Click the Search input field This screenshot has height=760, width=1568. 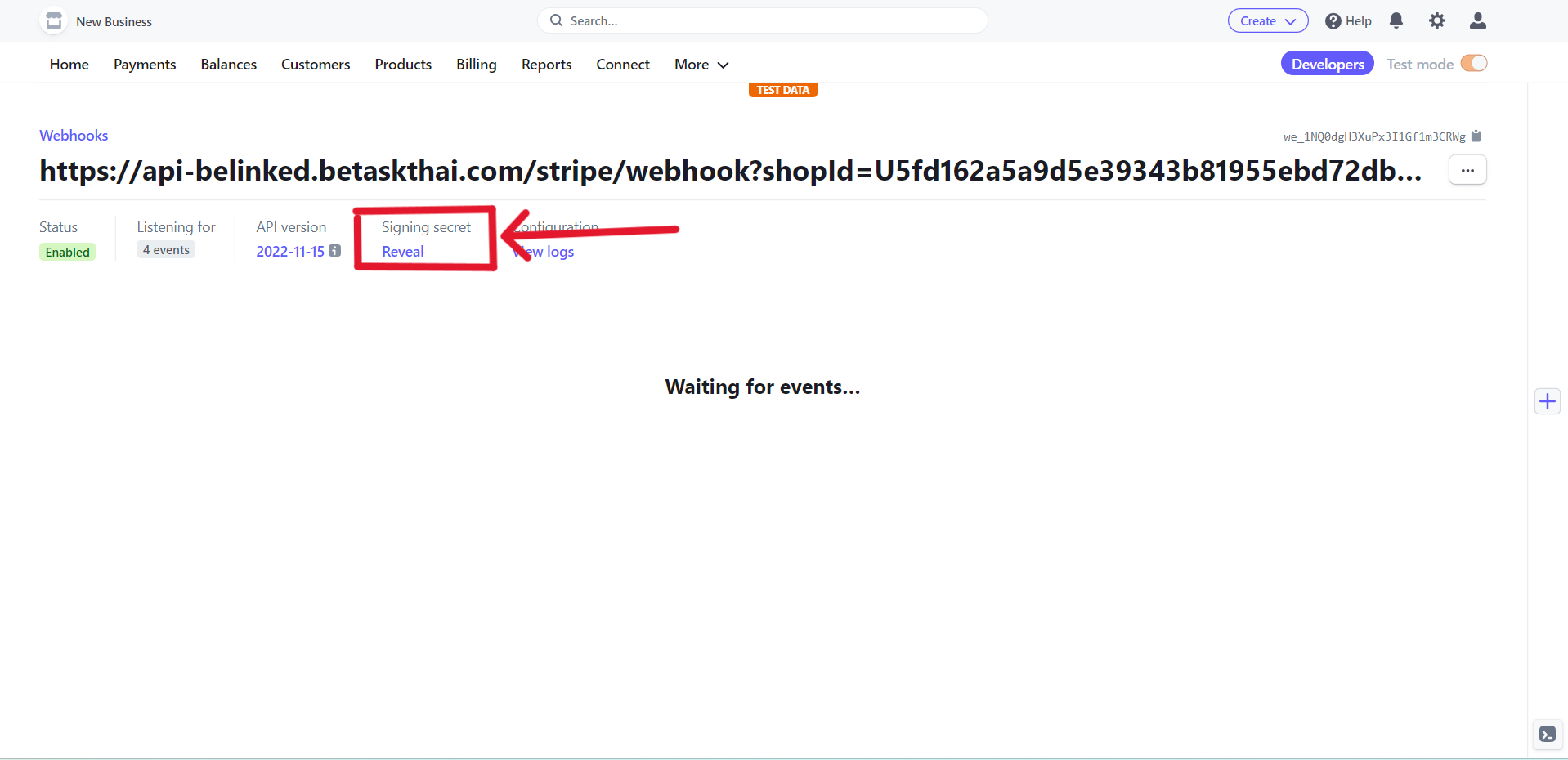[762, 21]
